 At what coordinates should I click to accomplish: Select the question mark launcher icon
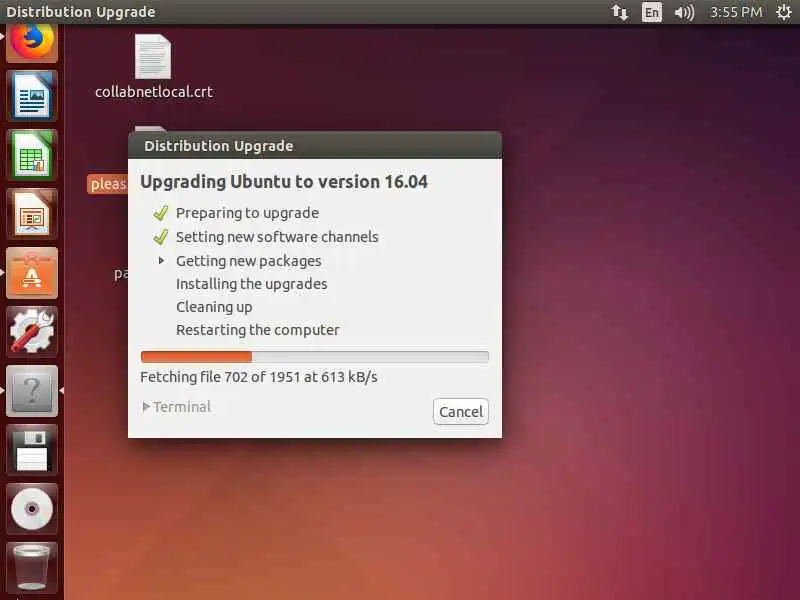pos(32,391)
